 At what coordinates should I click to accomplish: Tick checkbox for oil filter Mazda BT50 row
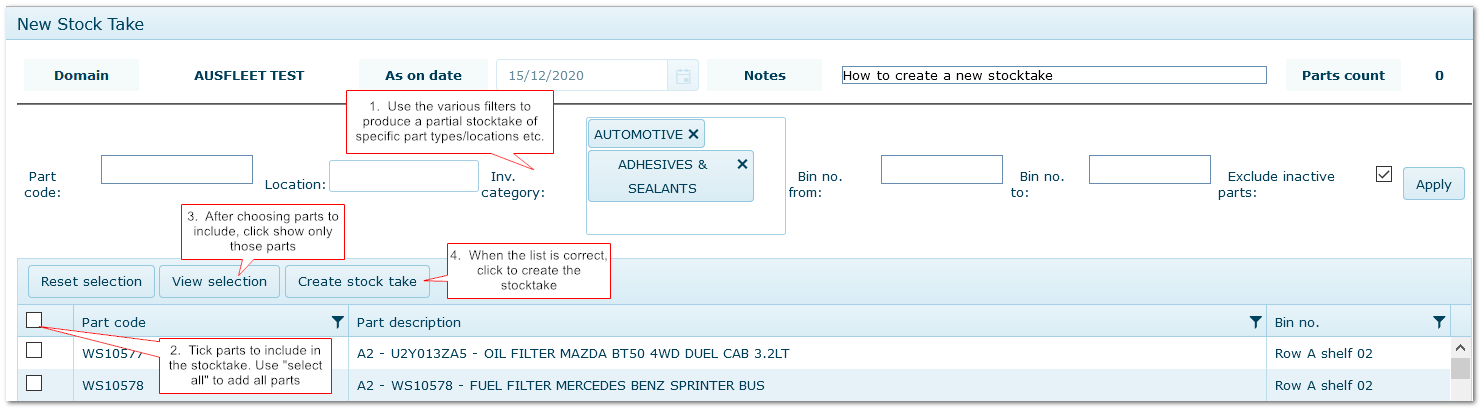(x=34, y=350)
